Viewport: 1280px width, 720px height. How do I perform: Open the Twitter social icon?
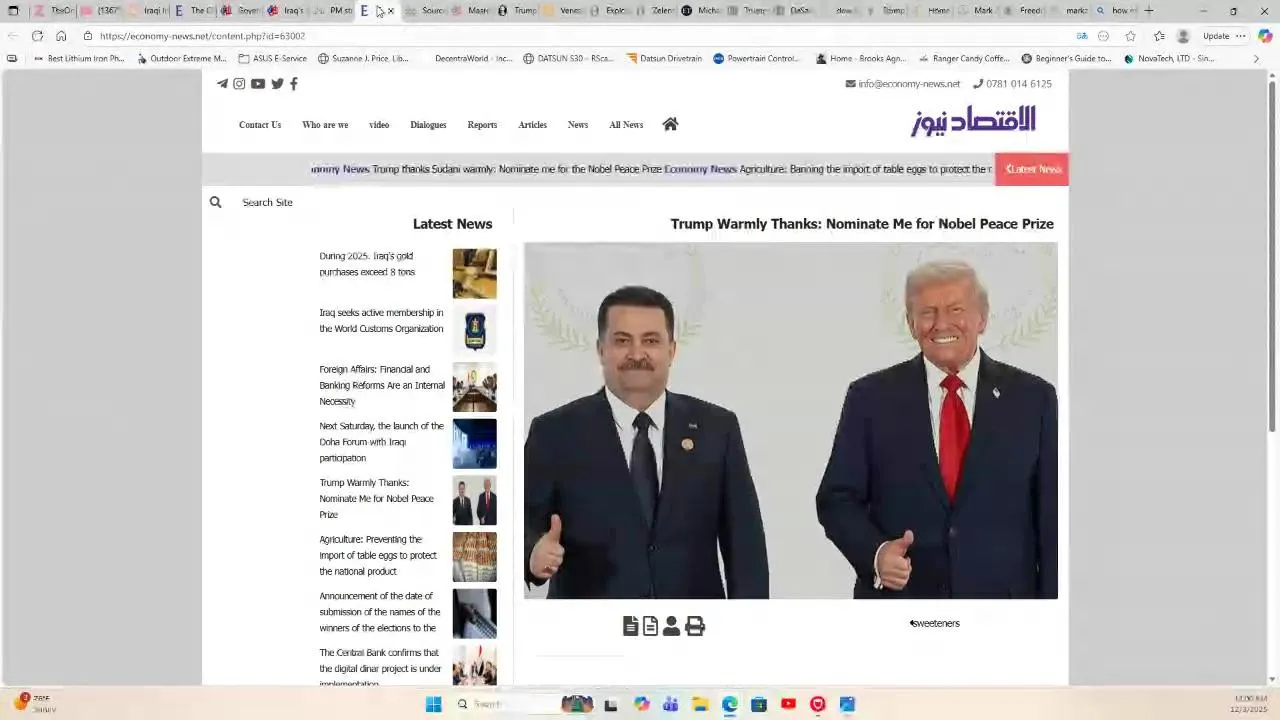[x=277, y=84]
